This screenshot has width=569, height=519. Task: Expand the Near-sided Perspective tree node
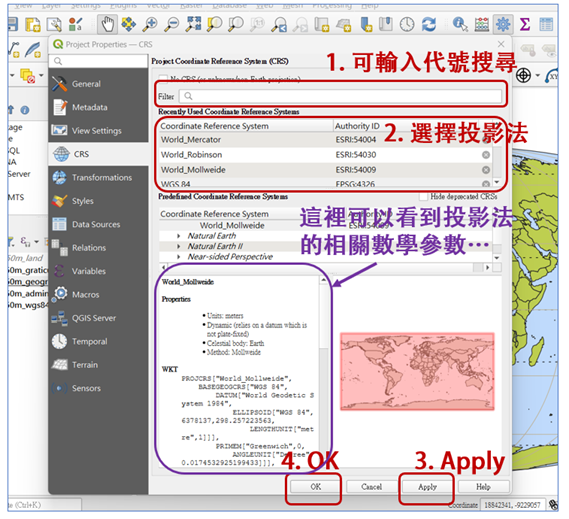pyautogui.click(x=179, y=257)
